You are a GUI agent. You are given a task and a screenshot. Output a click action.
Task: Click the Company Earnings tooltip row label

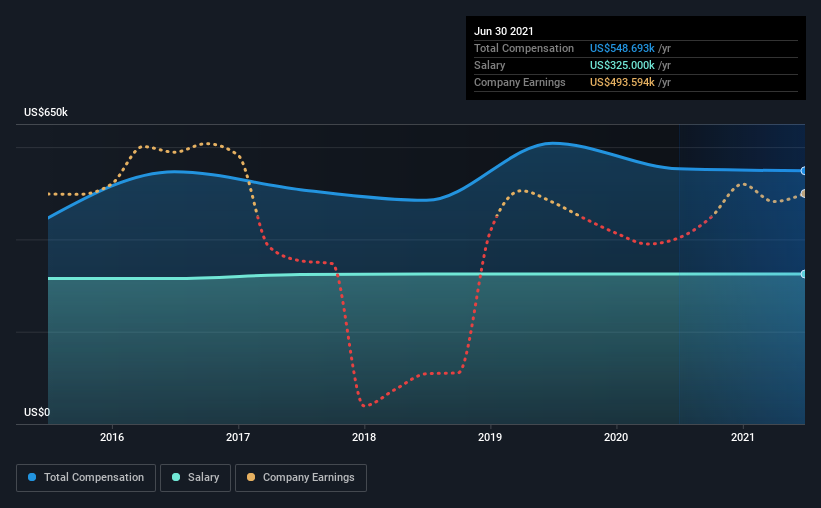520,82
